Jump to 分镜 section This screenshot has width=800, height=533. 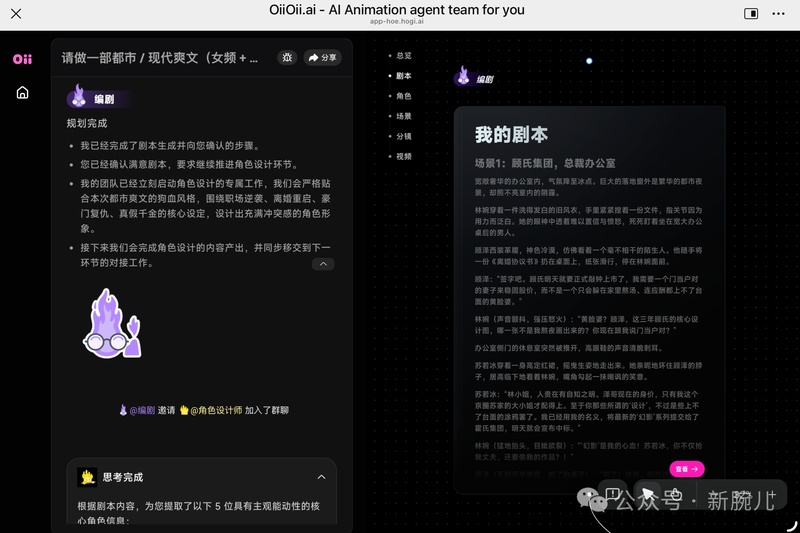pyautogui.click(x=403, y=136)
